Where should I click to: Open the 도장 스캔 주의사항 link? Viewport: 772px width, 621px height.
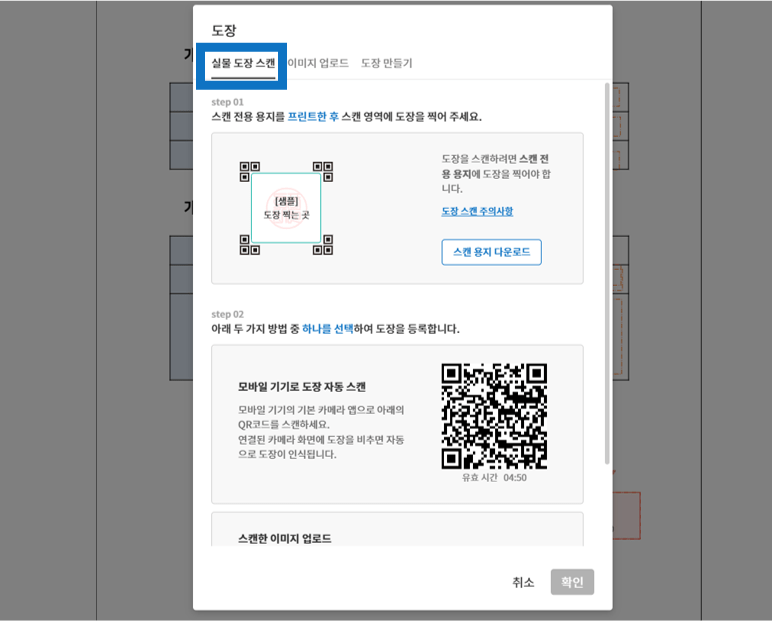477,211
